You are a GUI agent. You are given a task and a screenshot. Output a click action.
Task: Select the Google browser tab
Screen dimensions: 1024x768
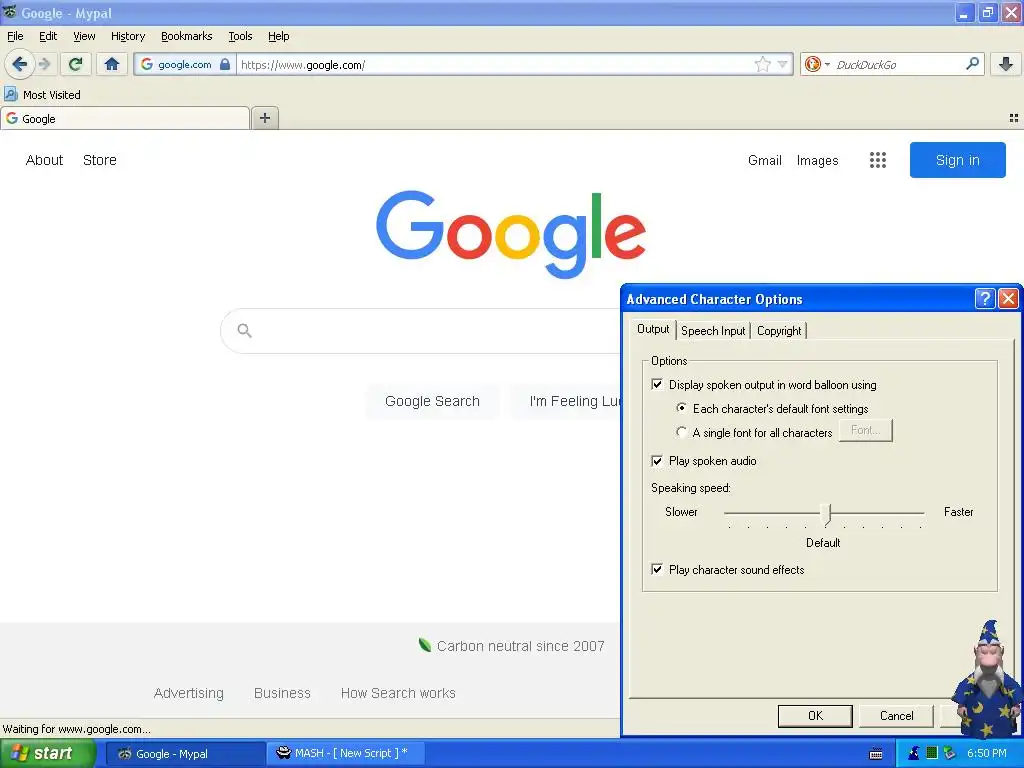[x=125, y=118]
